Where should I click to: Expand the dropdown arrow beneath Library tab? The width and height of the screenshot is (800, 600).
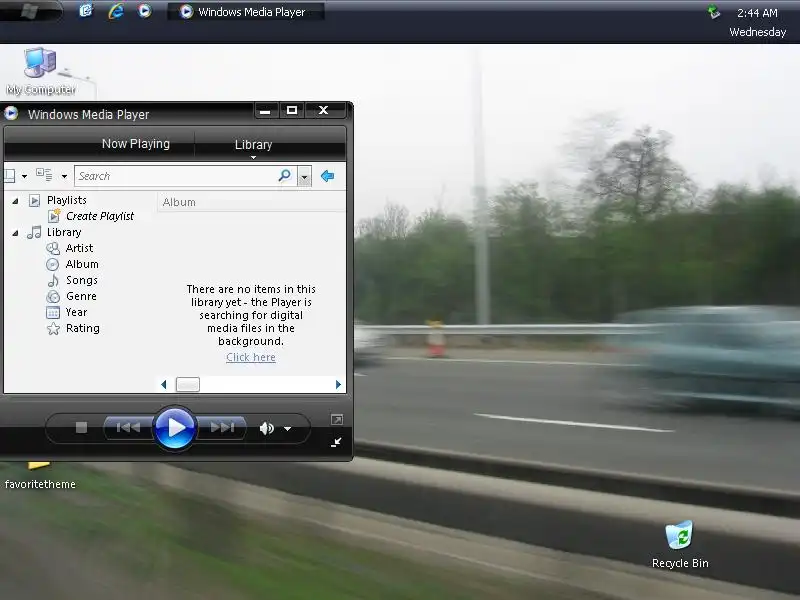254,157
